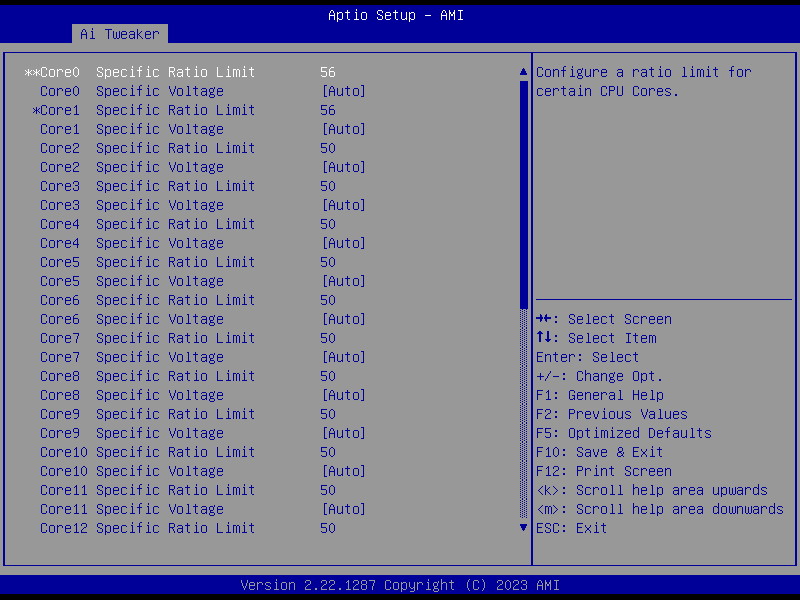
Task: Edit Core1 ratio limit value 56
Action: 328,110
